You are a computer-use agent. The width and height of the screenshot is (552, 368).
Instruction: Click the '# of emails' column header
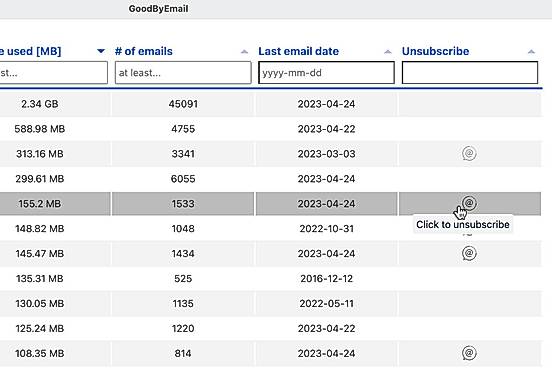pos(144,51)
